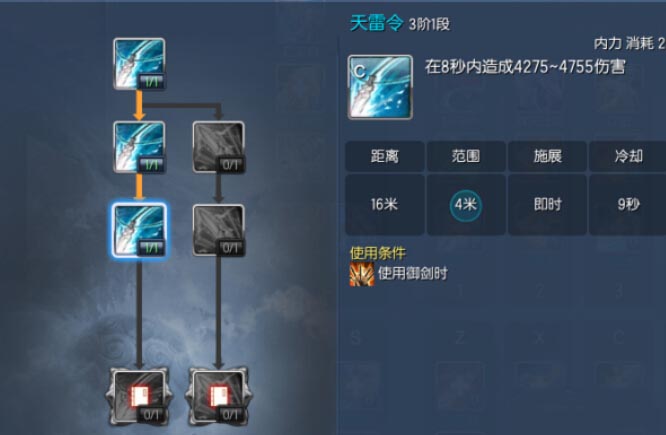The image size is (666, 435).
Task: Click the 即时 cast time value
Action: click(x=547, y=205)
